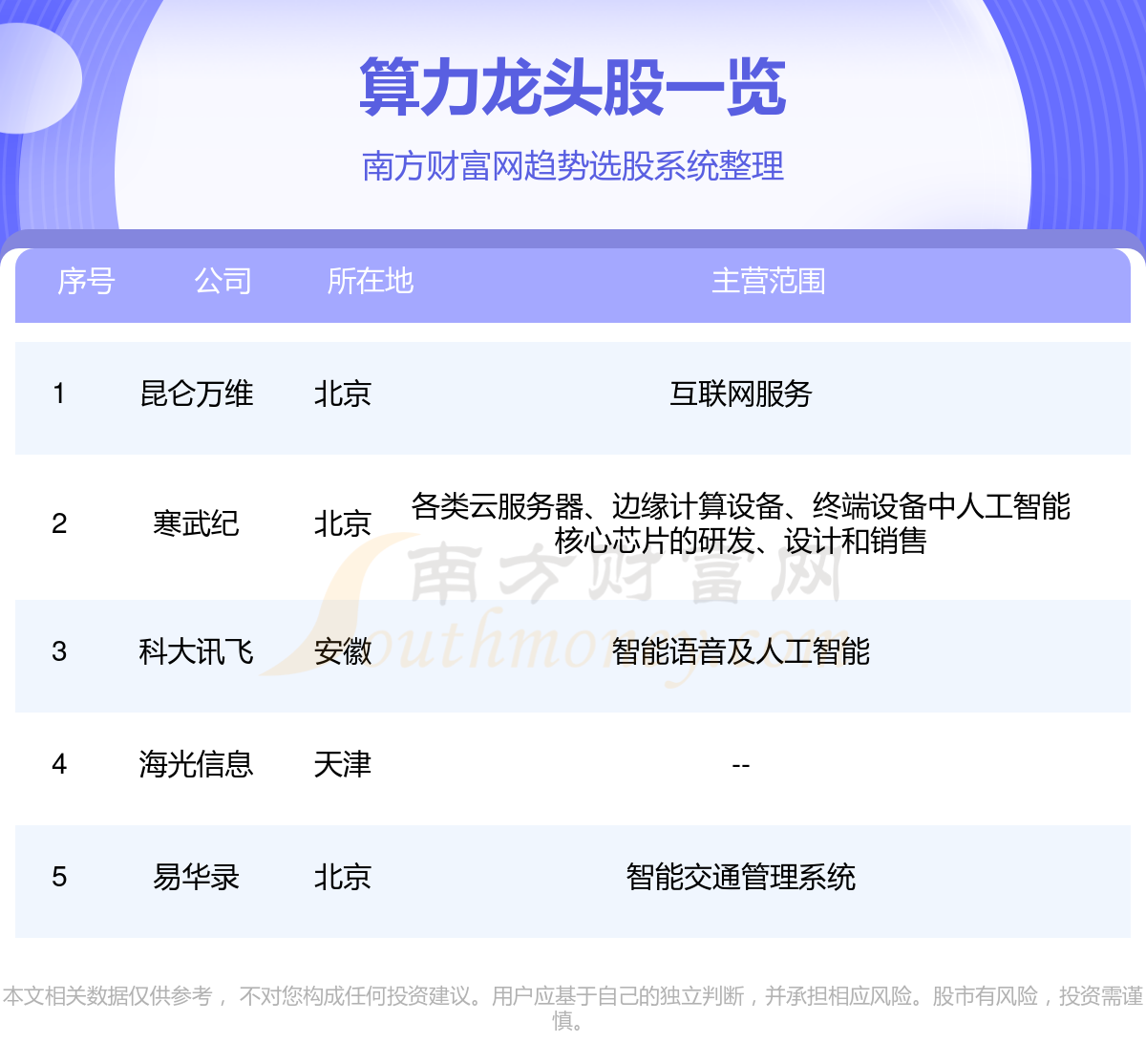Screen dimensions: 1146x1064
Task: Select company name 寒武纪
Action: pyautogui.click(x=197, y=523)
